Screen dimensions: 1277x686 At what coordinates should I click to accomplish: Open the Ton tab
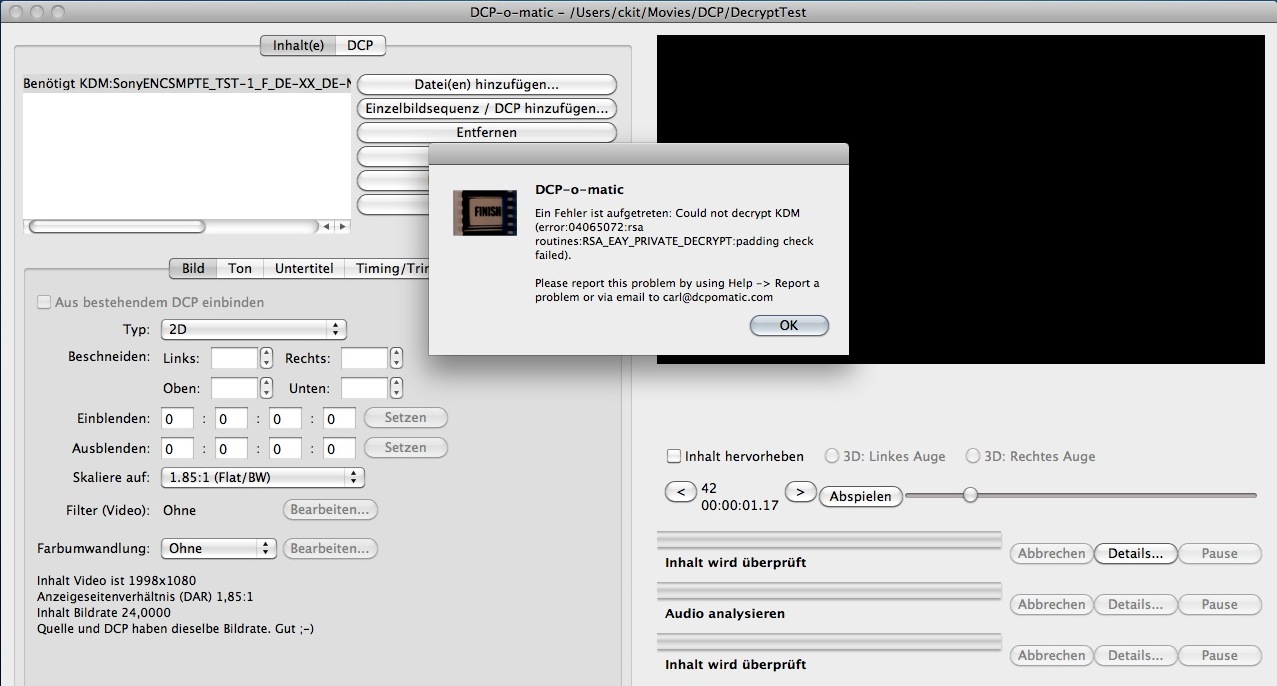[240, 268]
